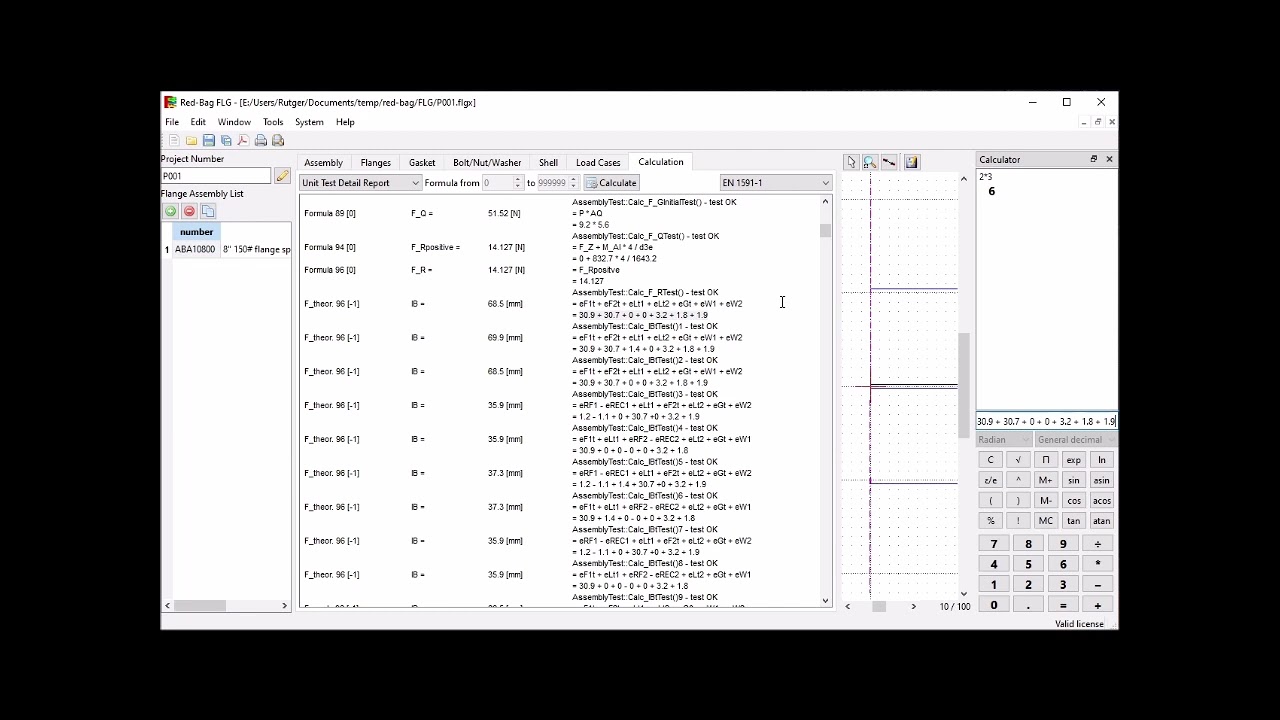Open the Tools menu
1280x720 pixels.
tap(273, 122)
